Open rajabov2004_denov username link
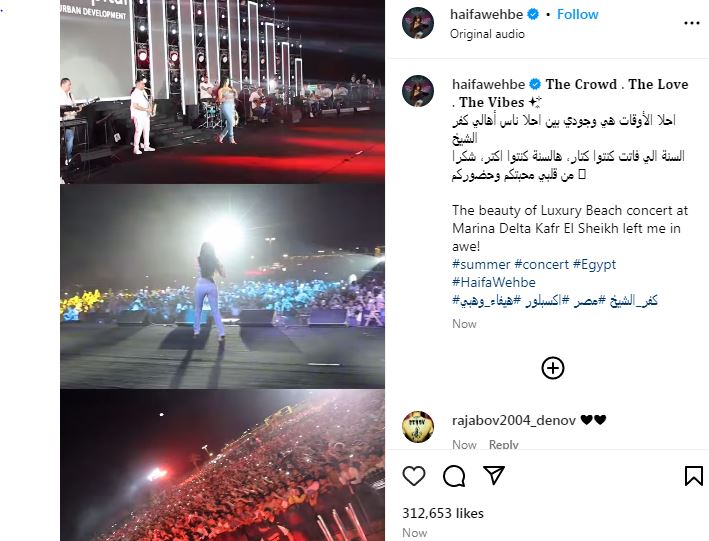Viewport: 709px width, 541px height. click(514, 420)
